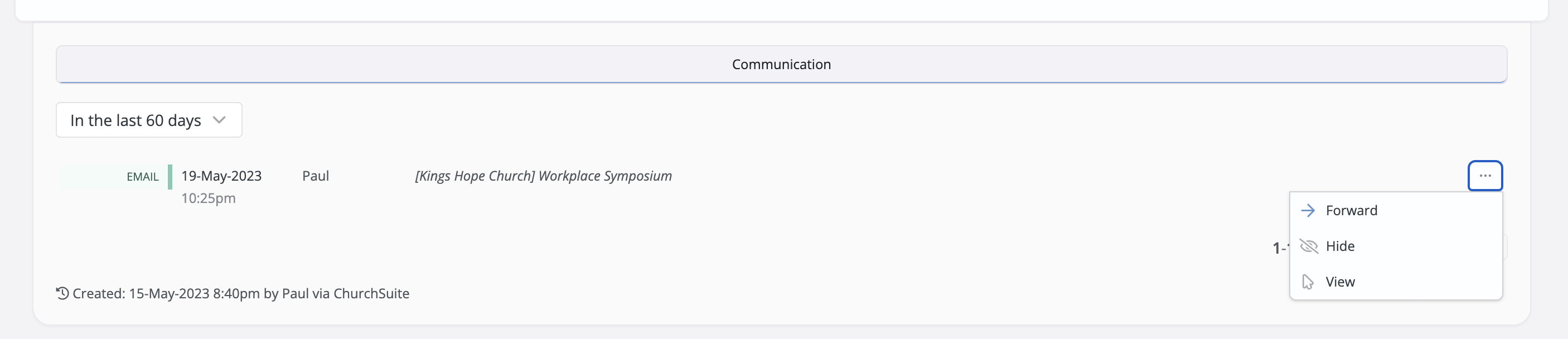Click the 10:25pm timestamp
1568x339 pixels.
208,198
